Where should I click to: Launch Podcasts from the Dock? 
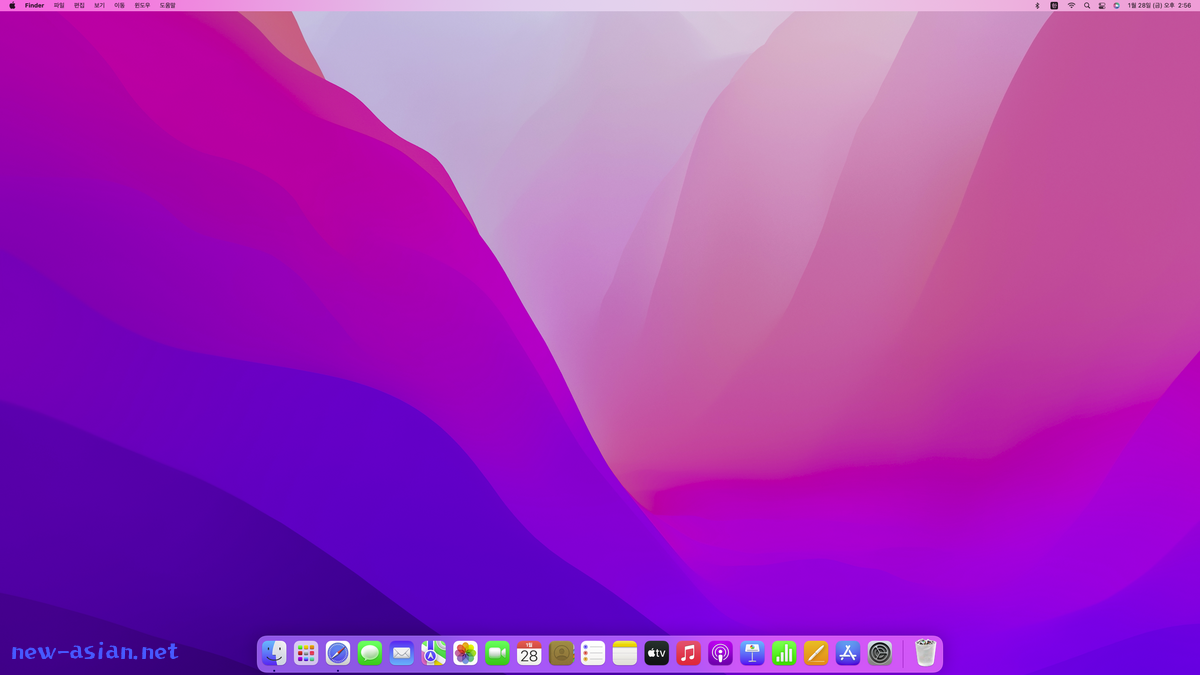[720, 653]
